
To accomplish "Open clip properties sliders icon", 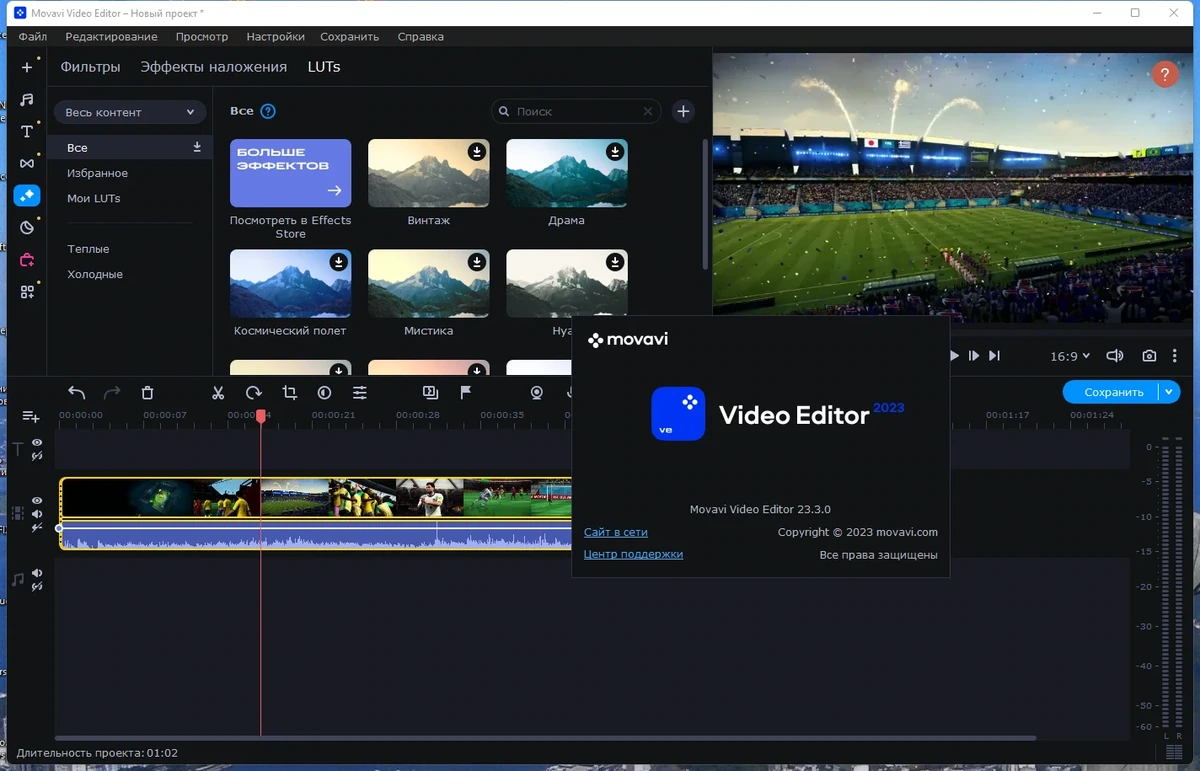I will coord(359,393).
